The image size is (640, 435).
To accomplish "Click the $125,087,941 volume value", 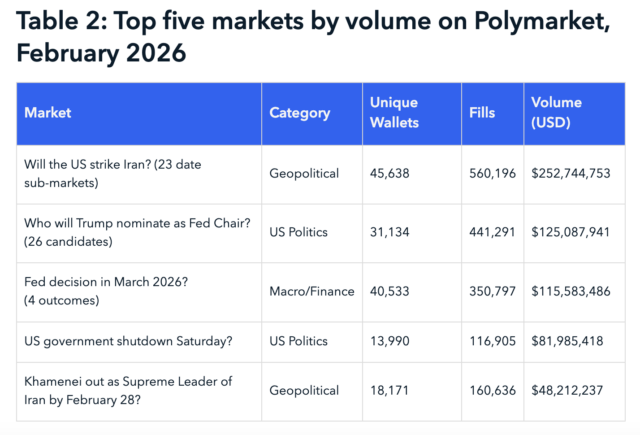I will click(571, 232).
